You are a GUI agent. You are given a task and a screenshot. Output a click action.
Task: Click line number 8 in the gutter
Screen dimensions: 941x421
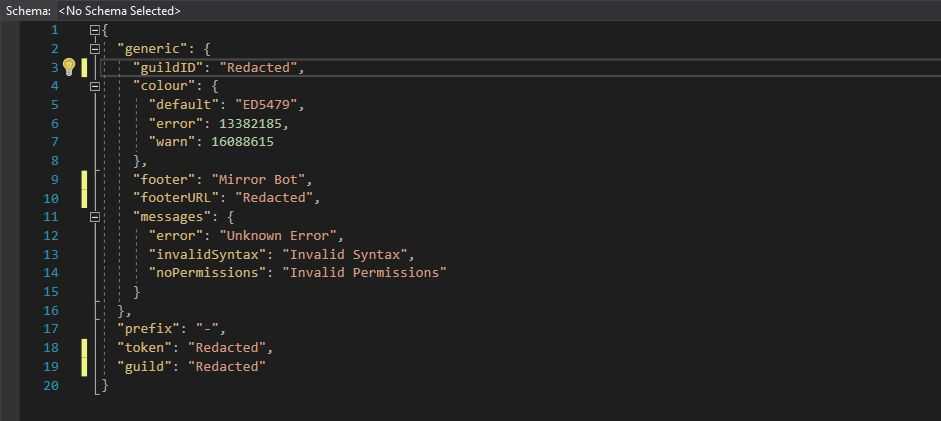click(55, 160)
